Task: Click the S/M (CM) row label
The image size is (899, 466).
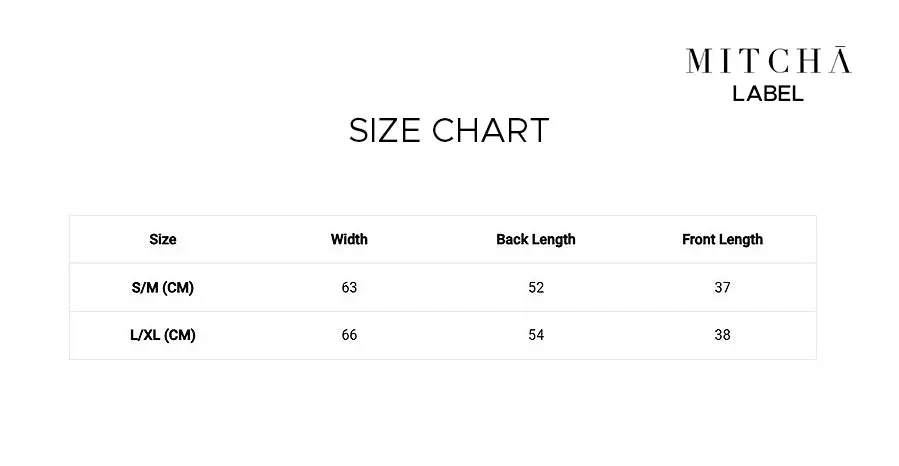Action: tap(163, 287)
